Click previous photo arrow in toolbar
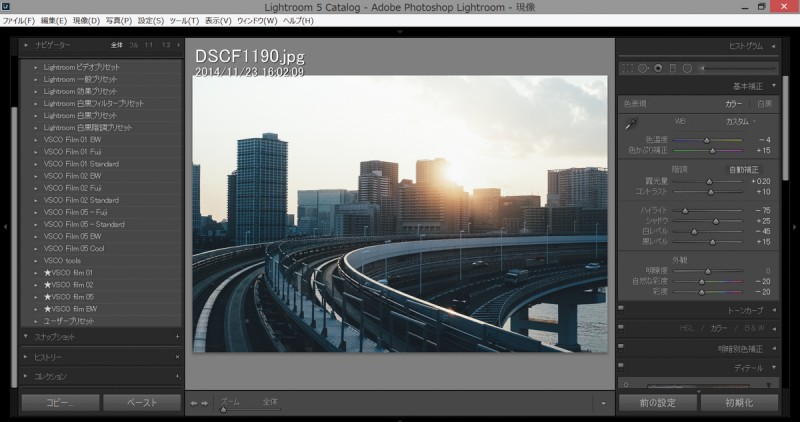The image size is (800, 422). [x=194, y=403]
